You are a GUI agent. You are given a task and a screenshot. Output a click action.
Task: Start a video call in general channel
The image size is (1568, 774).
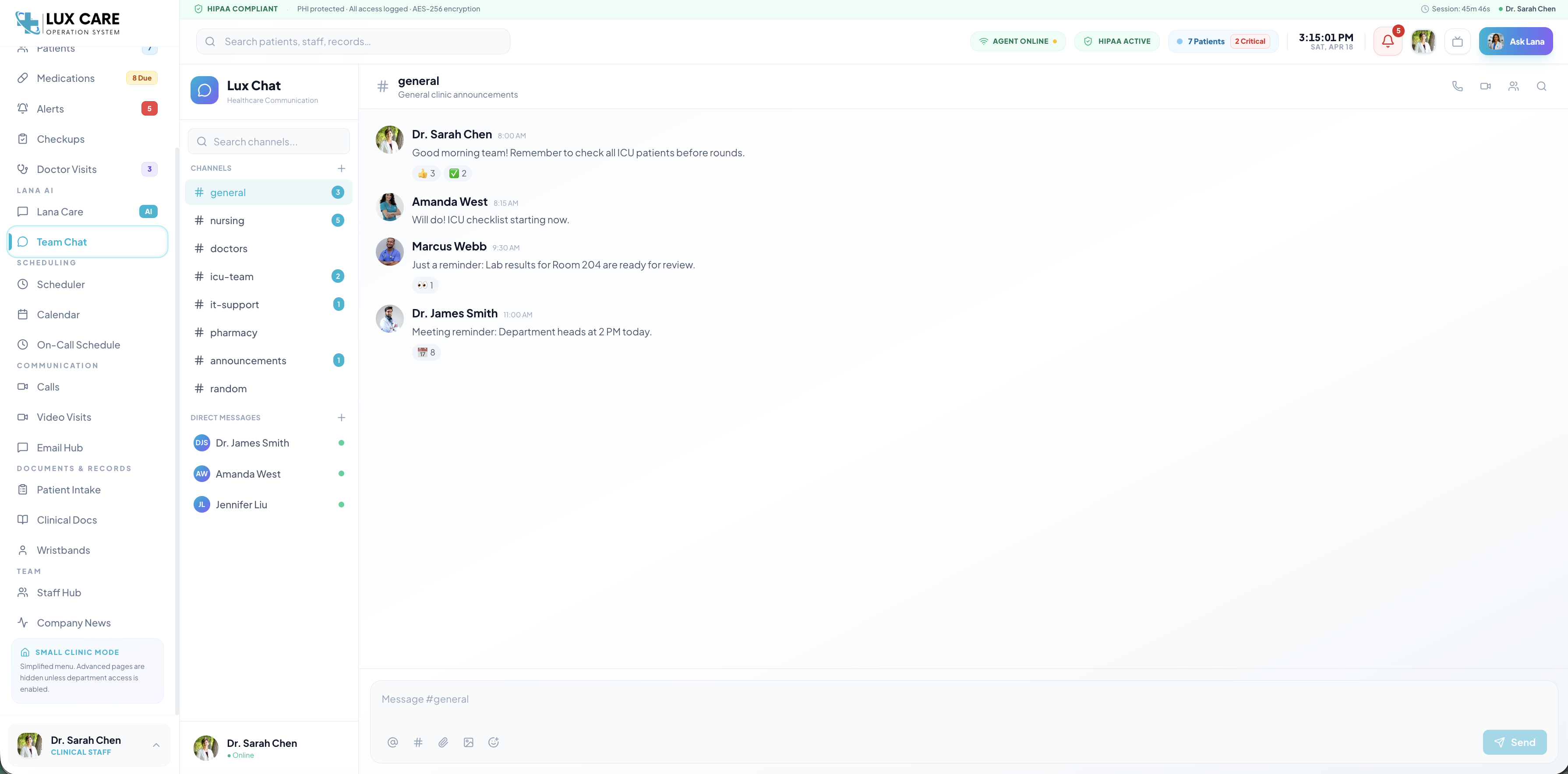click(1485, 86)
